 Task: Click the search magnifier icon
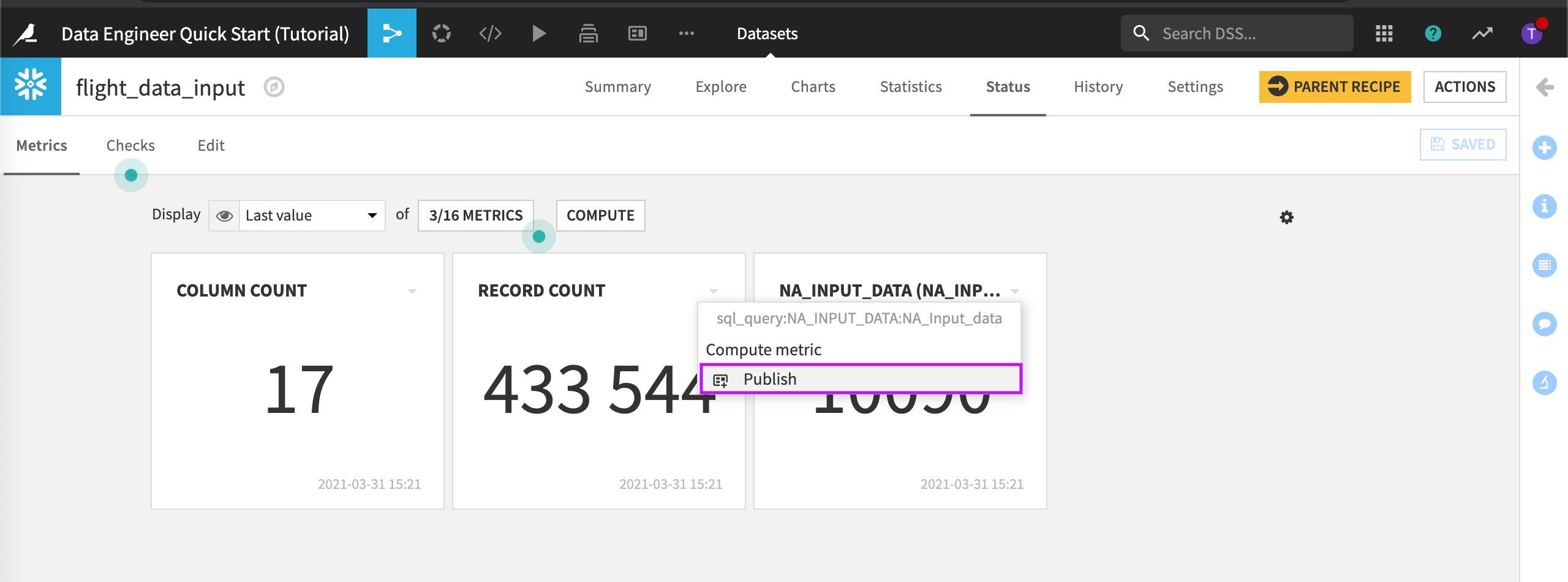[x=1140, y=33]
